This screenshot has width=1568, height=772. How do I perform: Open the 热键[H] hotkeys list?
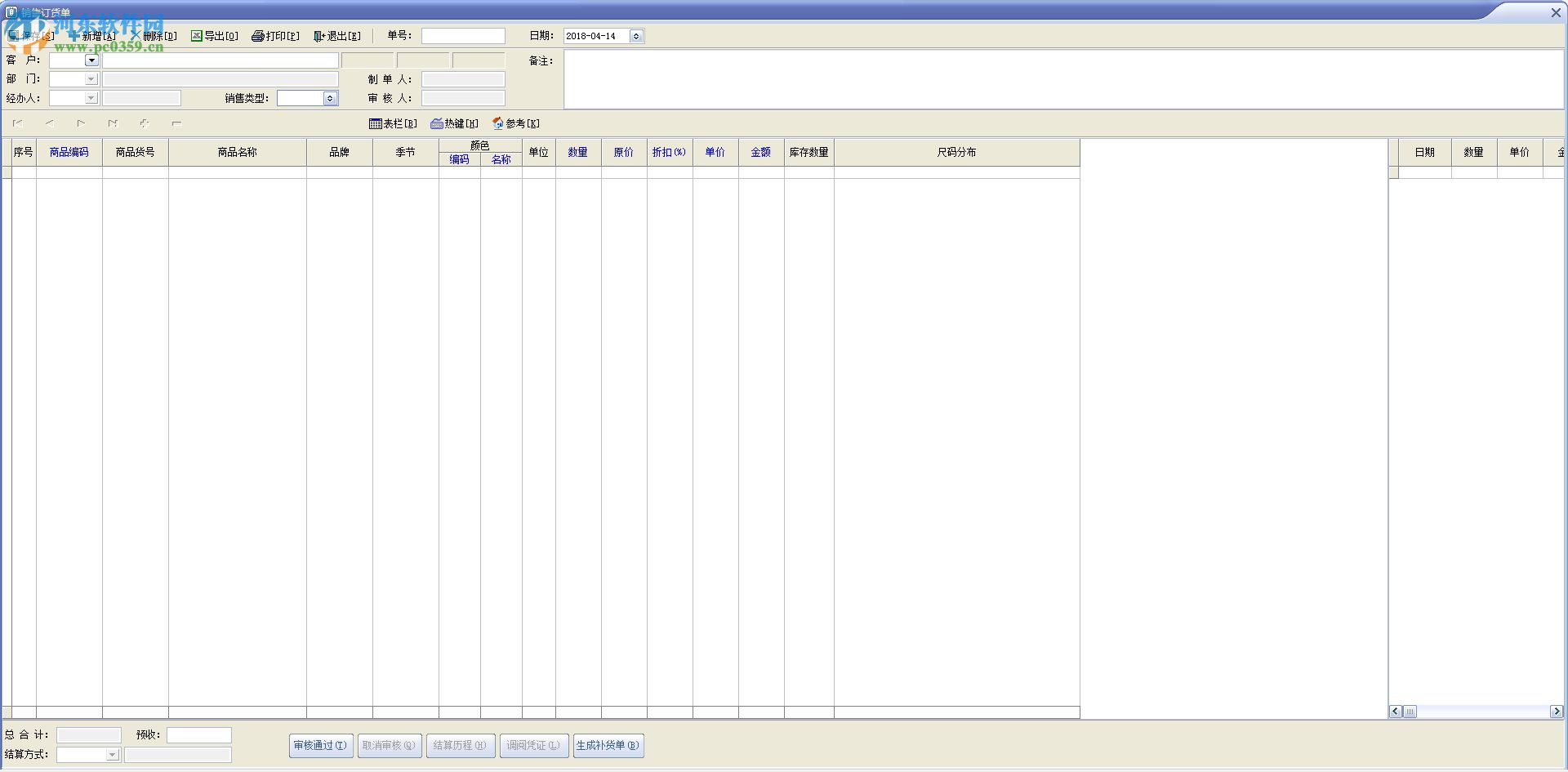point(454,123)
